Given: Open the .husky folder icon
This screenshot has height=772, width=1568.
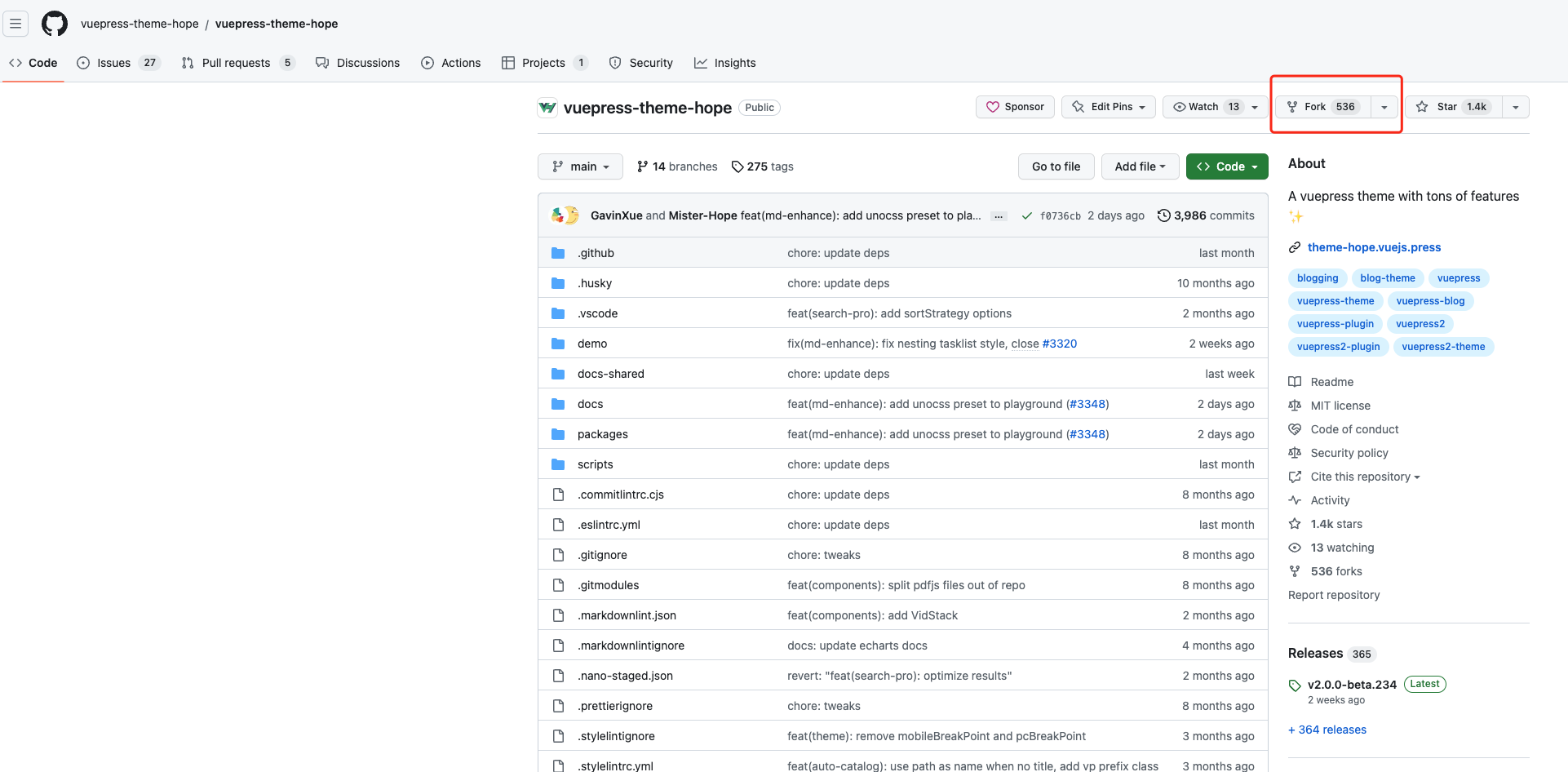Looking at the screenshot, I should pos(558,283).
